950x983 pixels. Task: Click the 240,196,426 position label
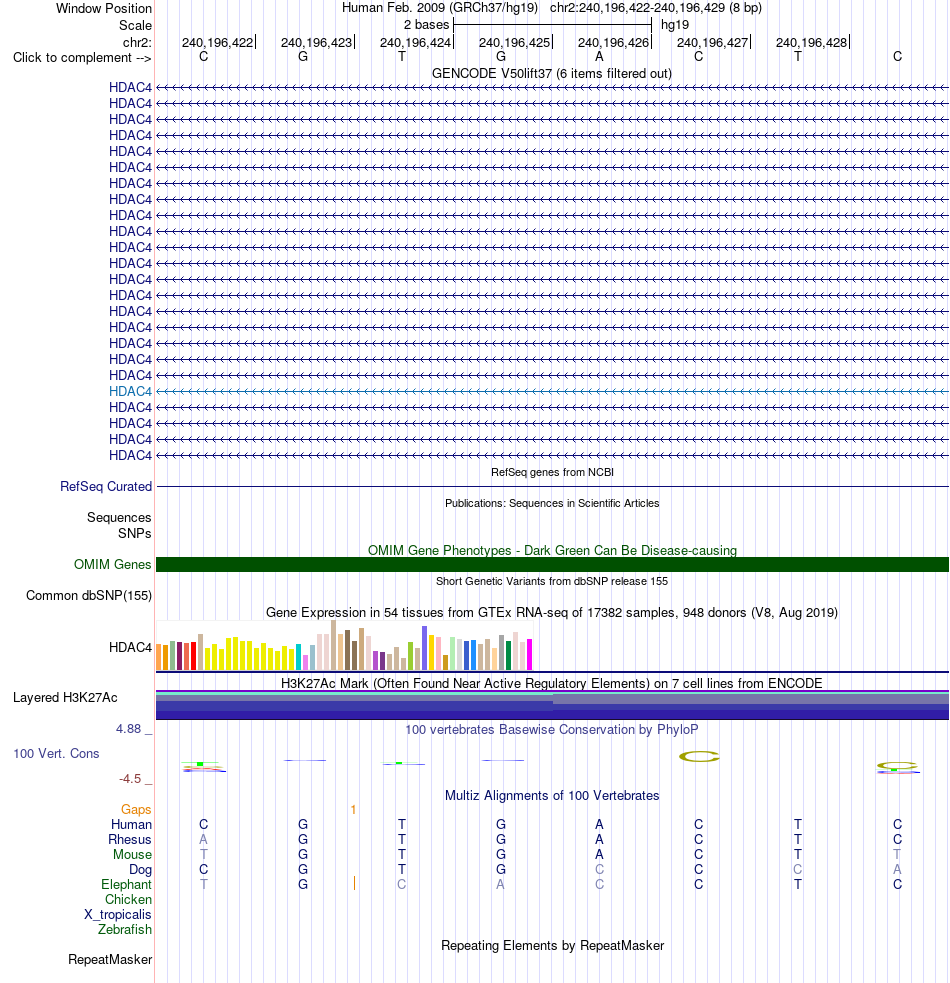pyautogui.click(x=613, y=43)
